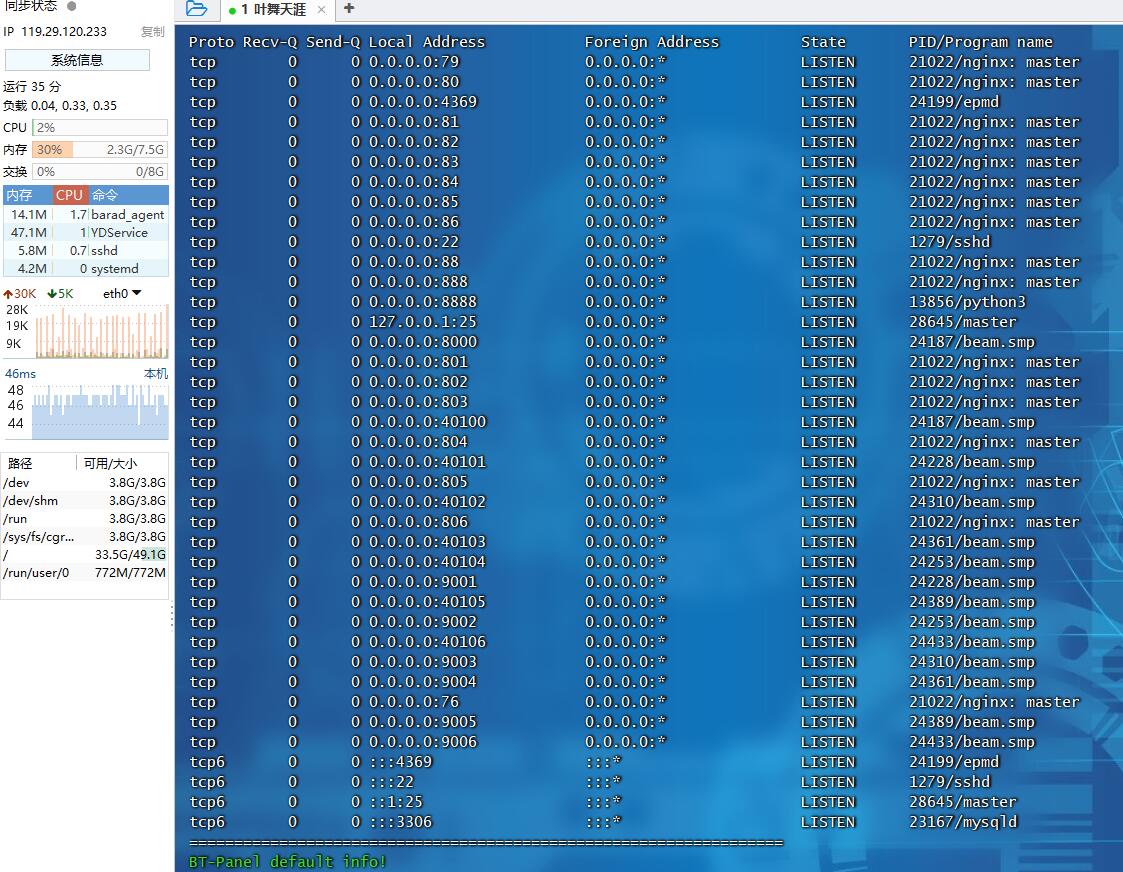Copy the IP address with 复制
This screenshot has width=1123, height=872.
coord(153,32)
